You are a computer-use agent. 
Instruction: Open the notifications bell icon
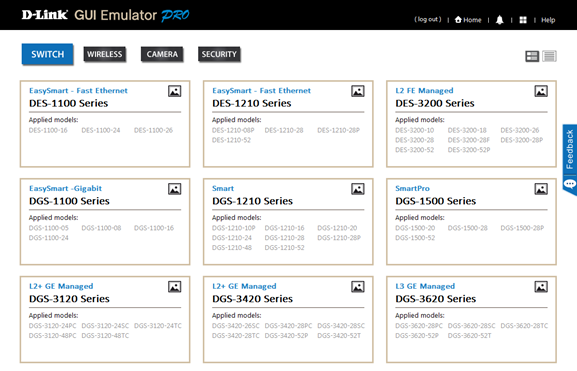(x=499, y=20)
